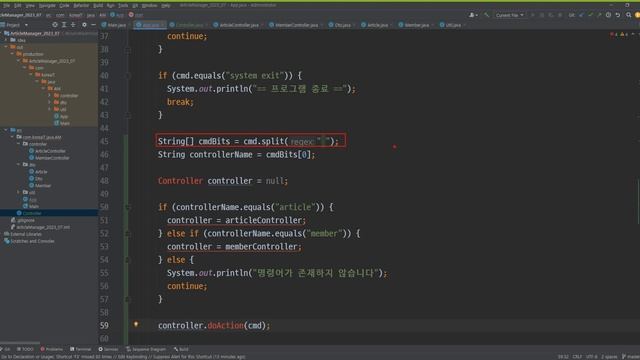Select MemberController in project tree

point(49,158)
